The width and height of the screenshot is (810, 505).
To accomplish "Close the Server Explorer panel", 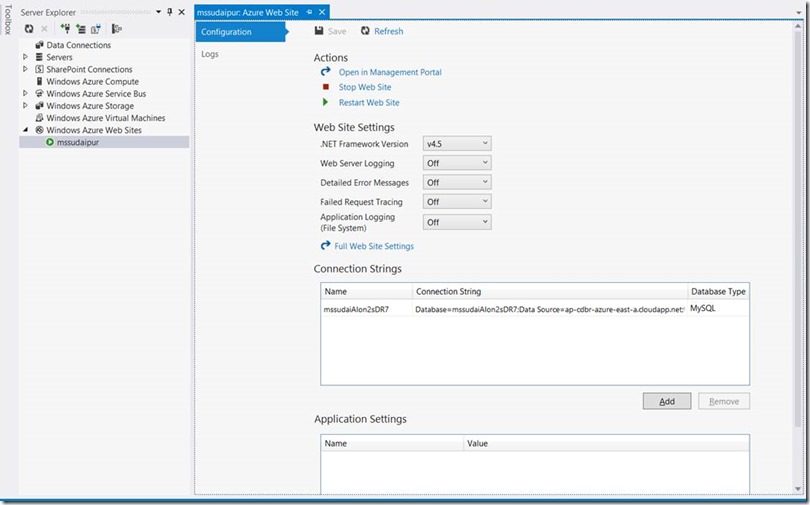I will pyautogui.click(x=181, y=12).
